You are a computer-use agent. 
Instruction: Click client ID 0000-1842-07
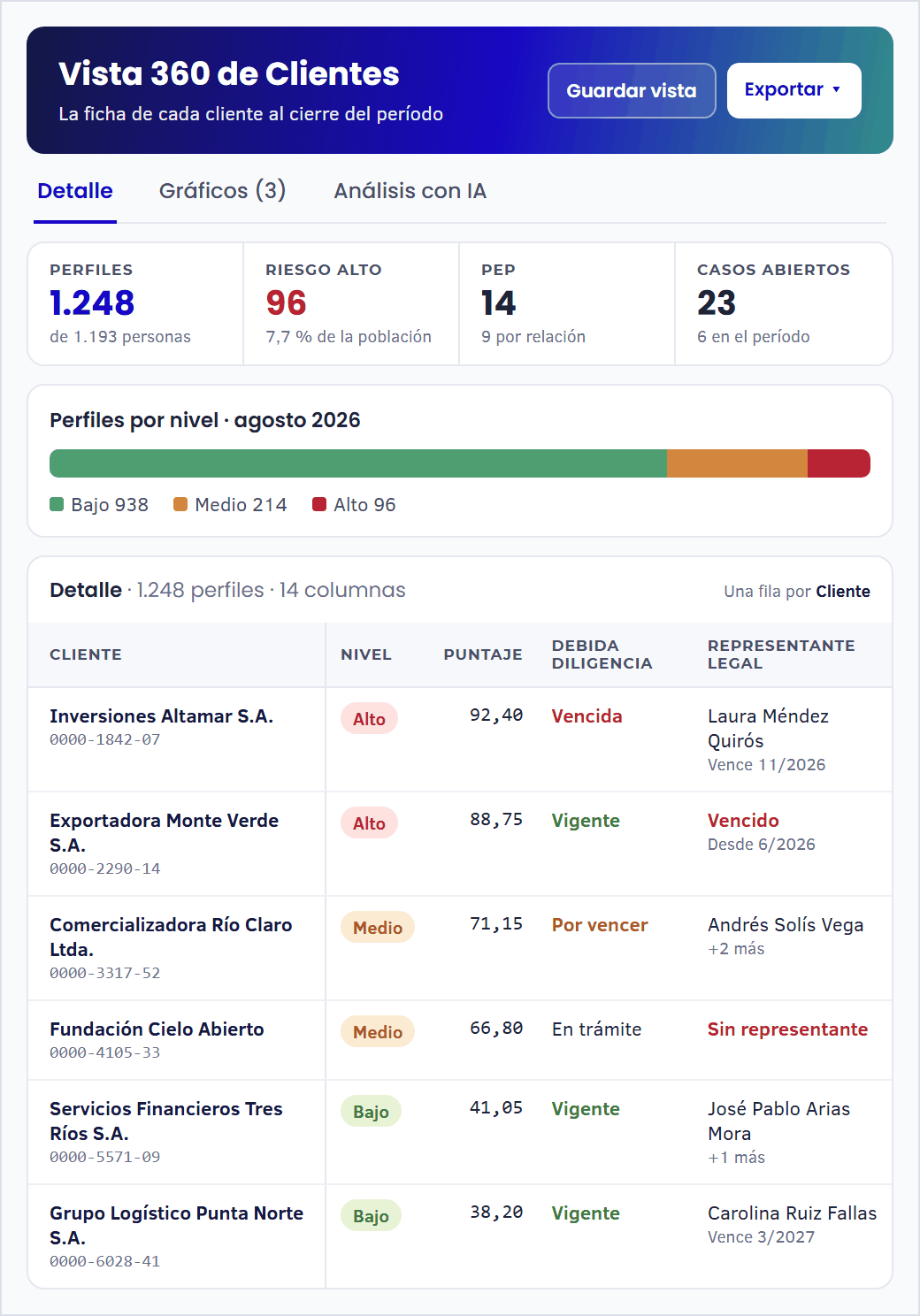[105, 739]
